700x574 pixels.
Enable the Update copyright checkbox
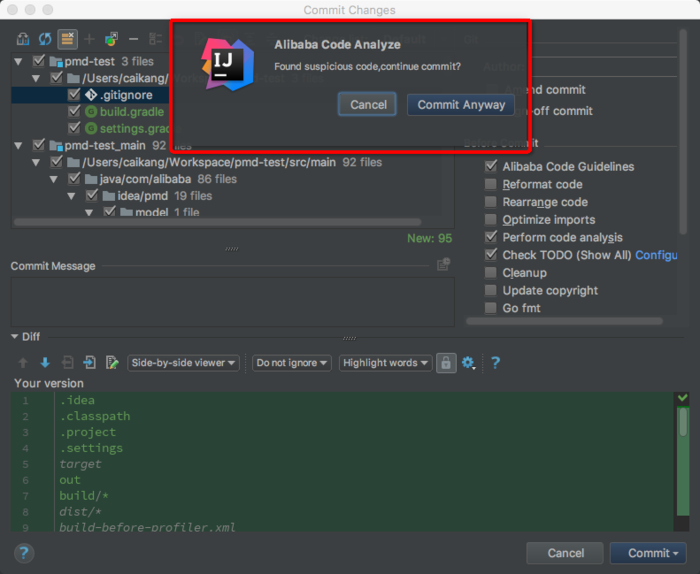pos(491,290)
